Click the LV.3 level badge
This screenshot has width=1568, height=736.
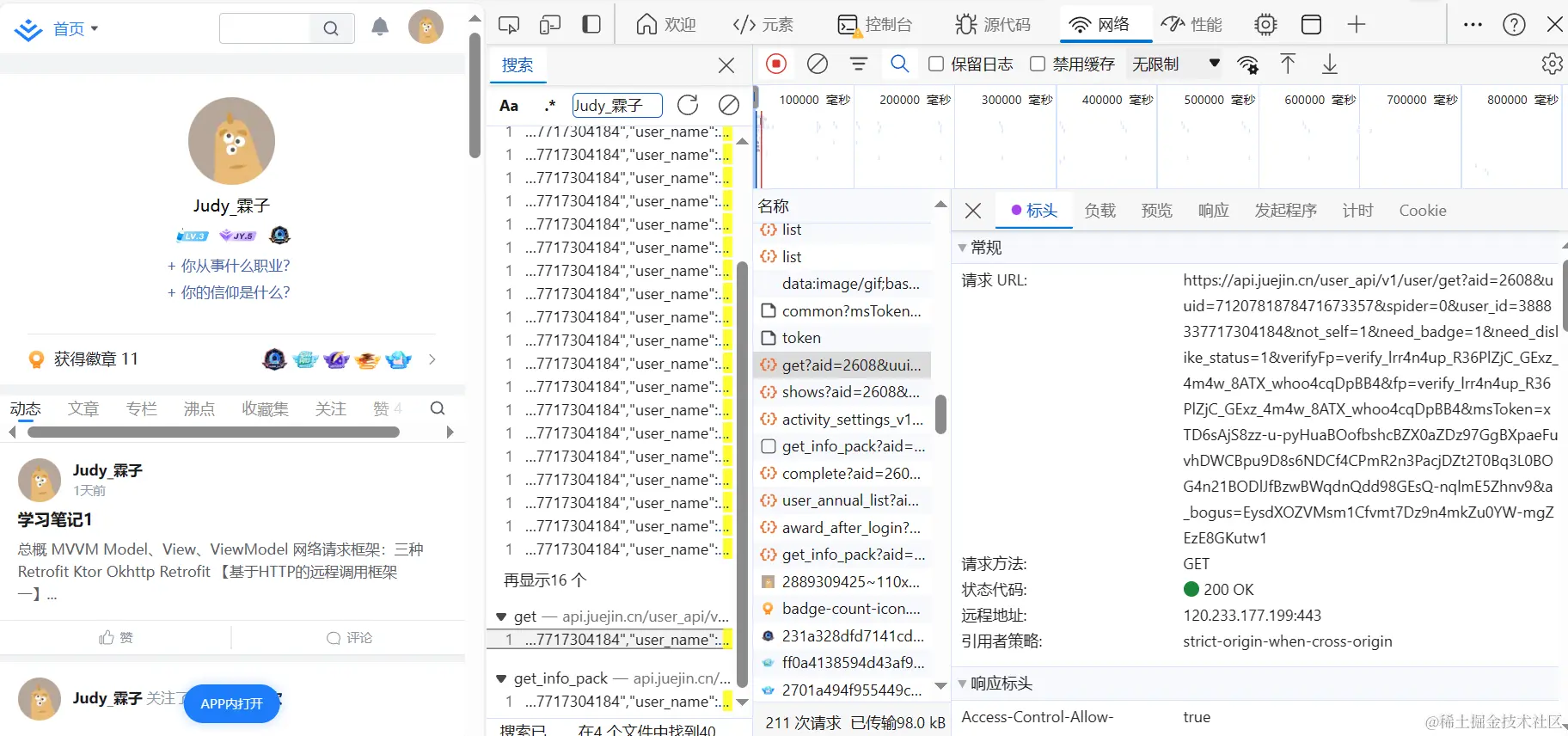pyautogui.click(x=193, y=236)
